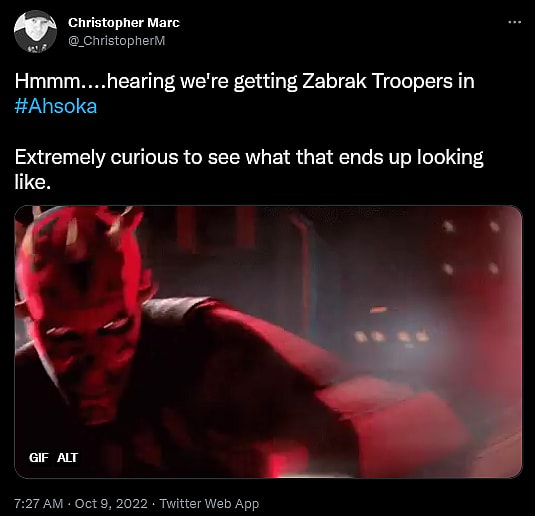
Task: Click the Oct 9, 2022 date
Action: [111, 504]
